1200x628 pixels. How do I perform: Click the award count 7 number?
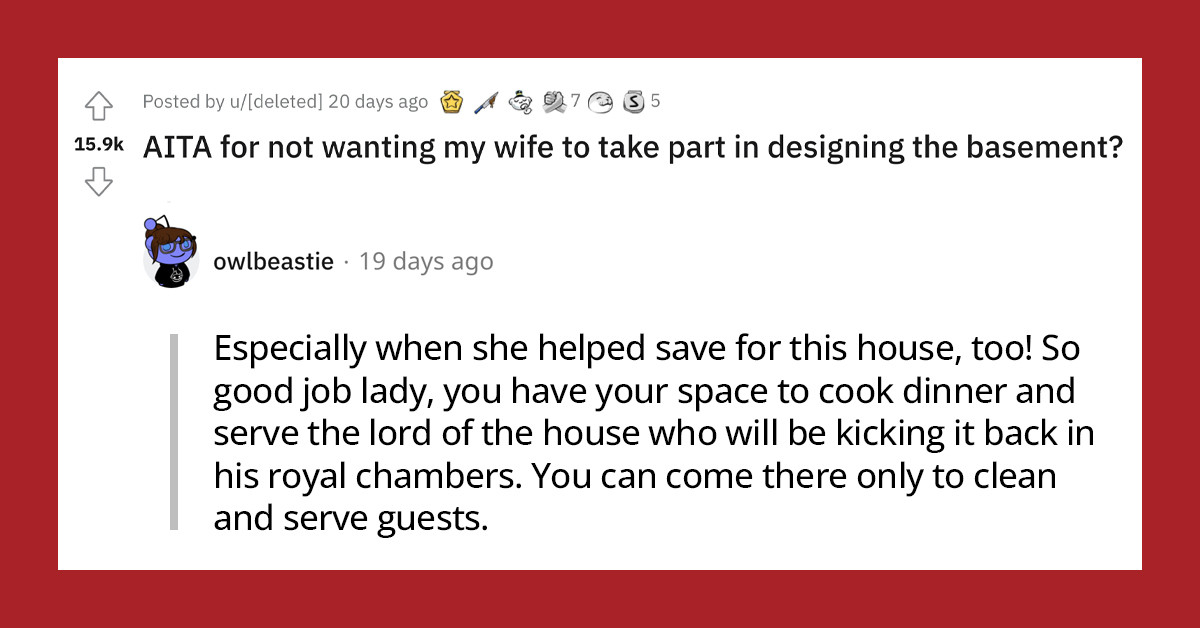[575, 101]
